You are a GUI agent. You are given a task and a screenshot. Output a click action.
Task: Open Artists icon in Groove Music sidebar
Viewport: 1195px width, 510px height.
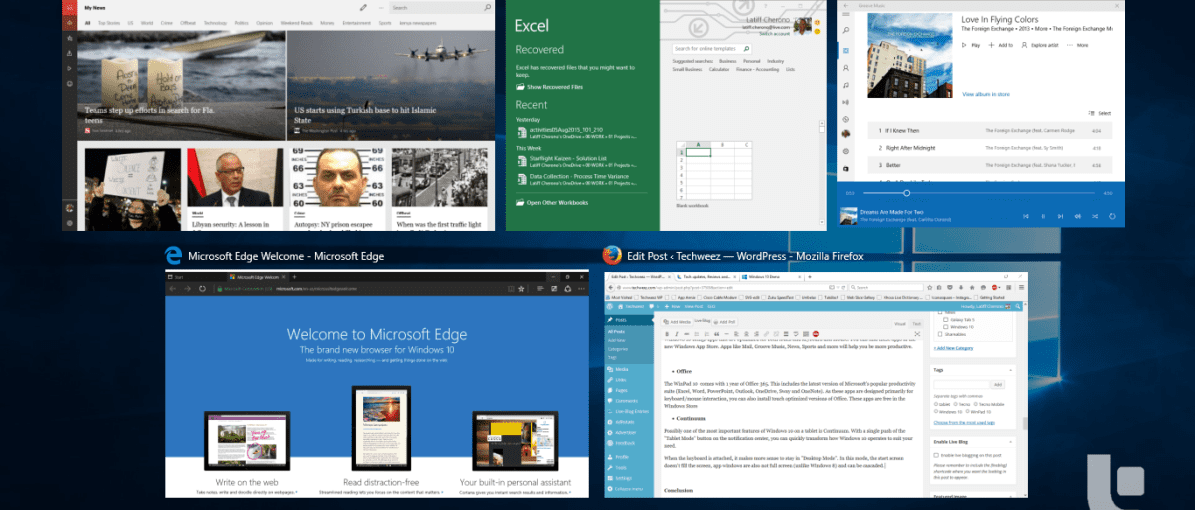pyautogui.click(x=845, y=68)
